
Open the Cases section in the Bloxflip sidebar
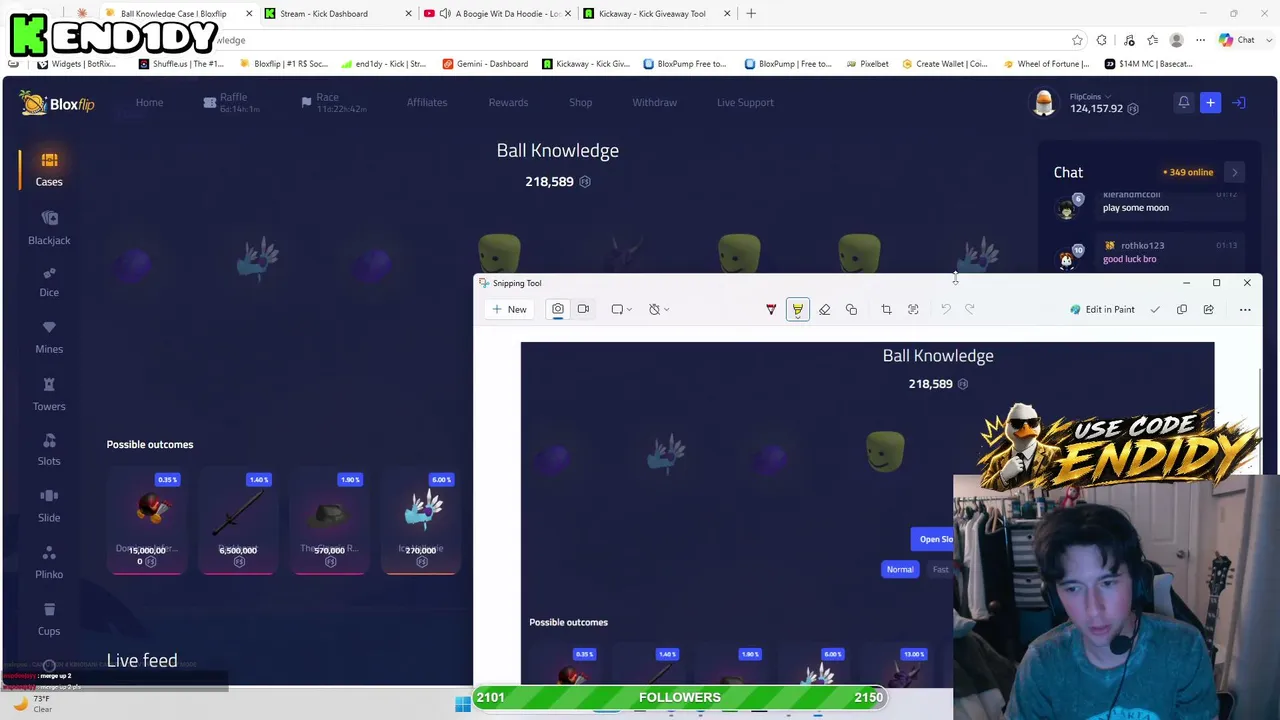(49, 169)
